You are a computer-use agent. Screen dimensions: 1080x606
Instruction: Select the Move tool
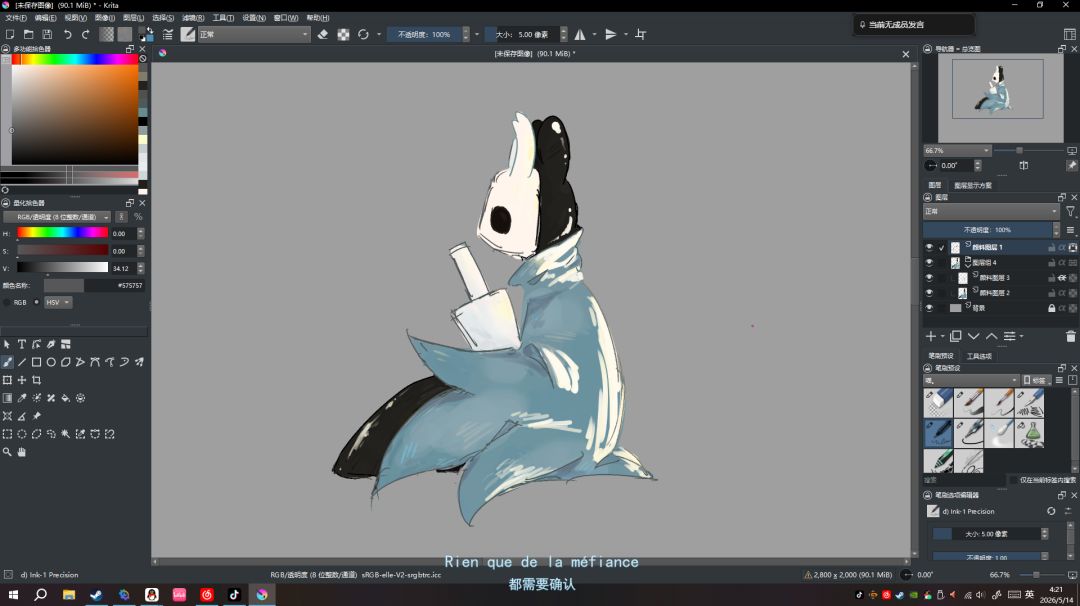coord(22,379)
